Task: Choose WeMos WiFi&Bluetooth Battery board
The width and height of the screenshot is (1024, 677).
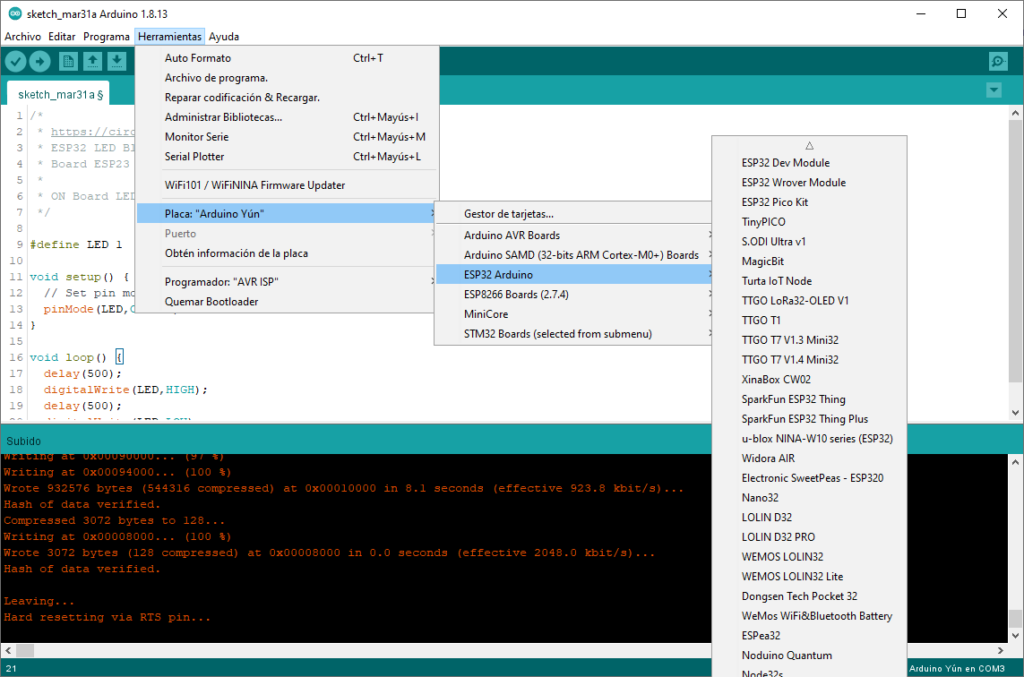Action: [809, 616]
